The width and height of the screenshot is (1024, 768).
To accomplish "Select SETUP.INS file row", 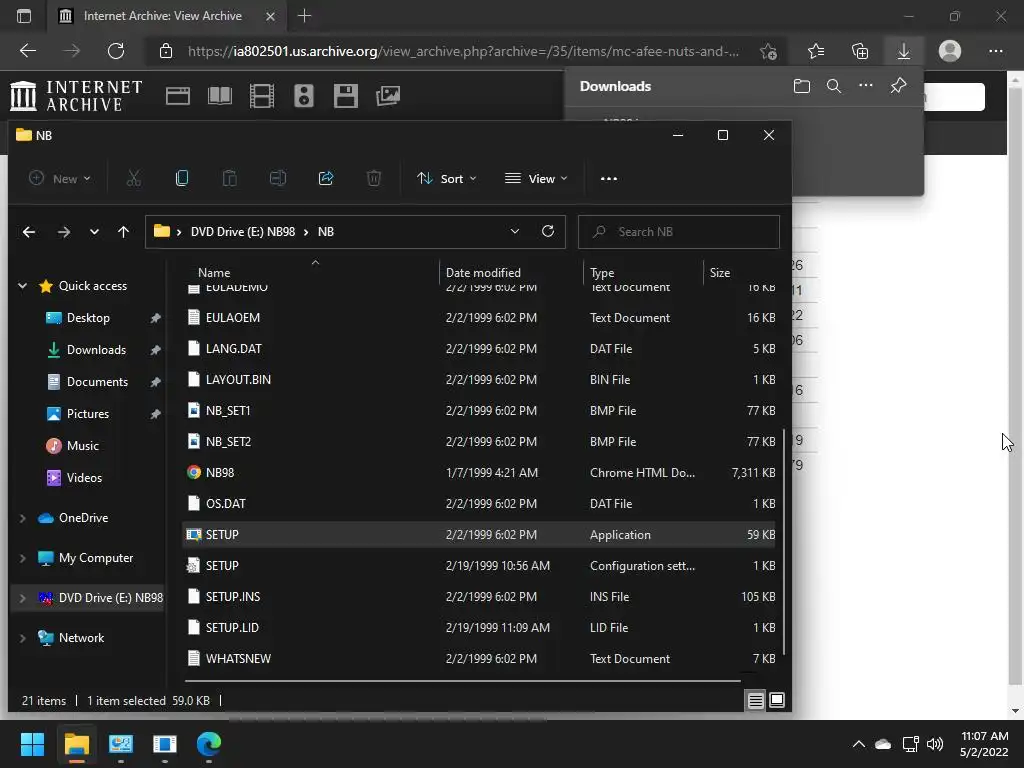I will pos(480,597).
